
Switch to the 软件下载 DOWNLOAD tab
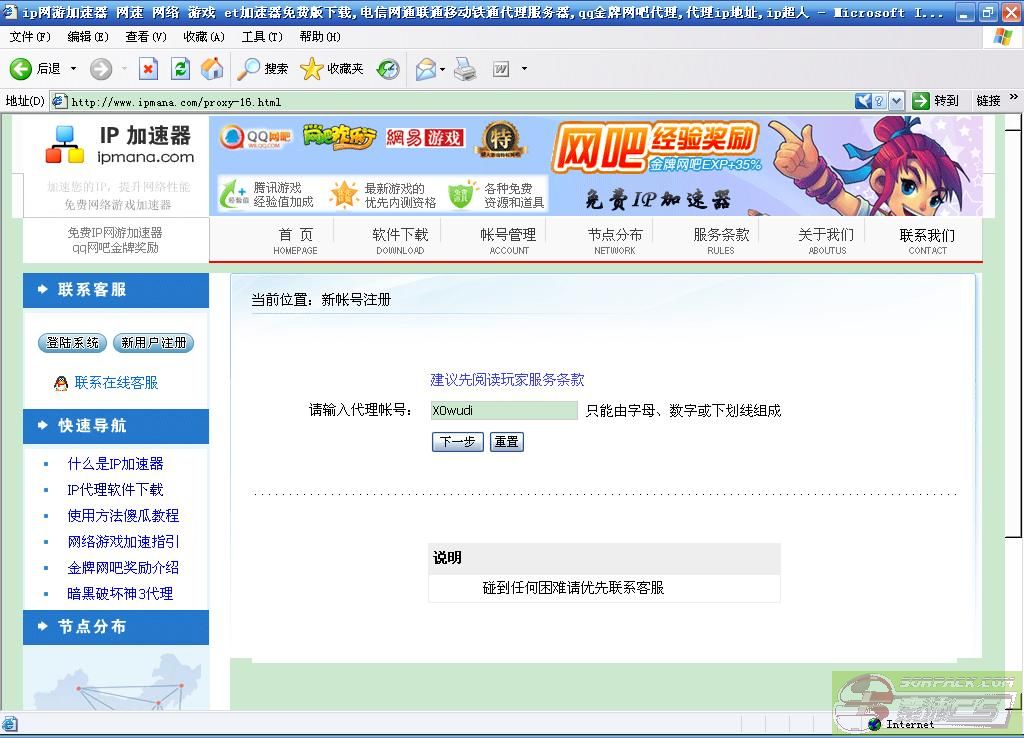click(399, 240)
